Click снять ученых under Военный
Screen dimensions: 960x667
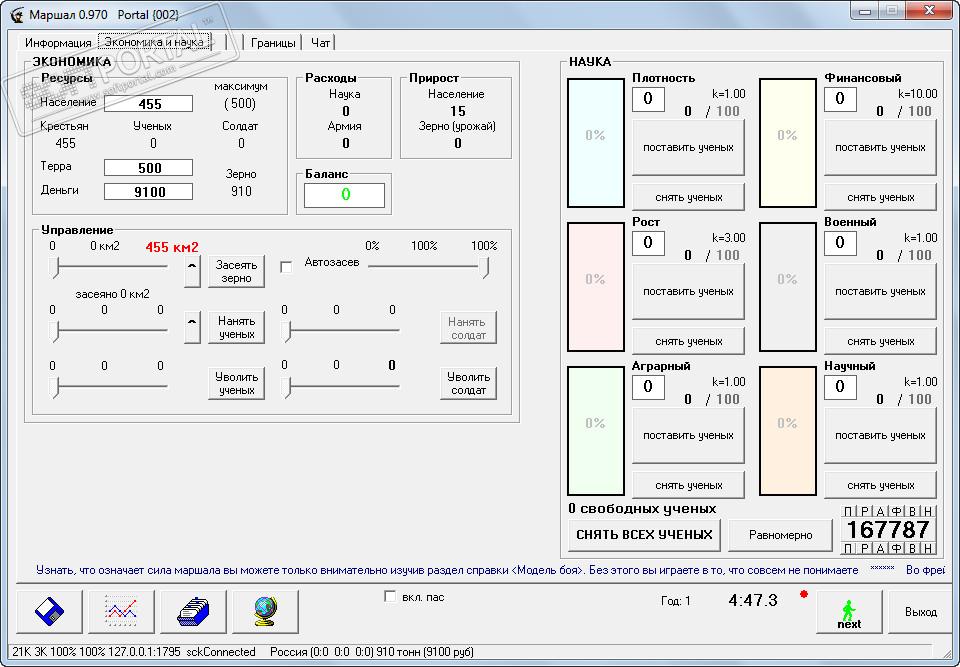click(880, 341)
